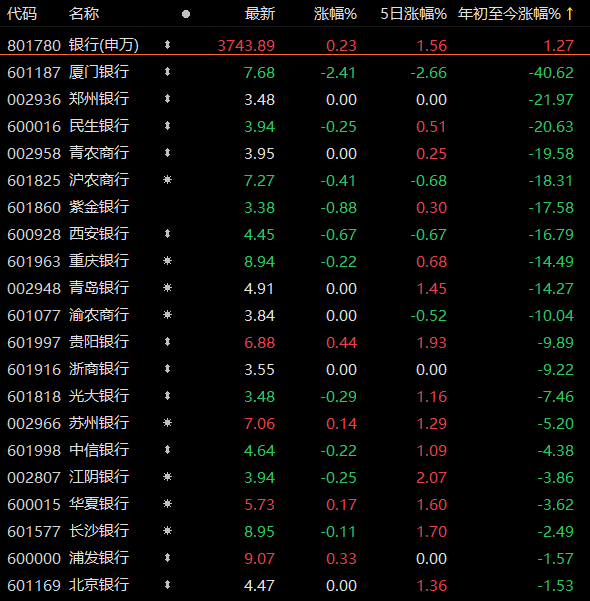
Task: Click the star icon in 苏州银行 row
Action: click(x=168, y=423)
